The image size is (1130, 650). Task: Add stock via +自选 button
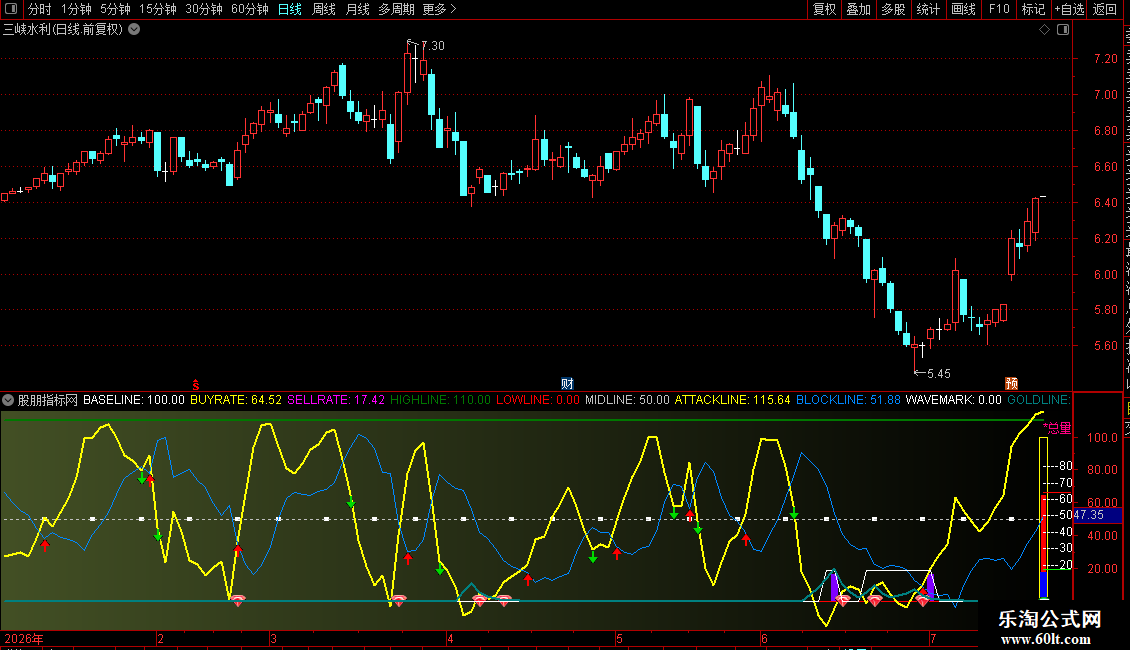pyautogui.click(x=1069, y=9)
